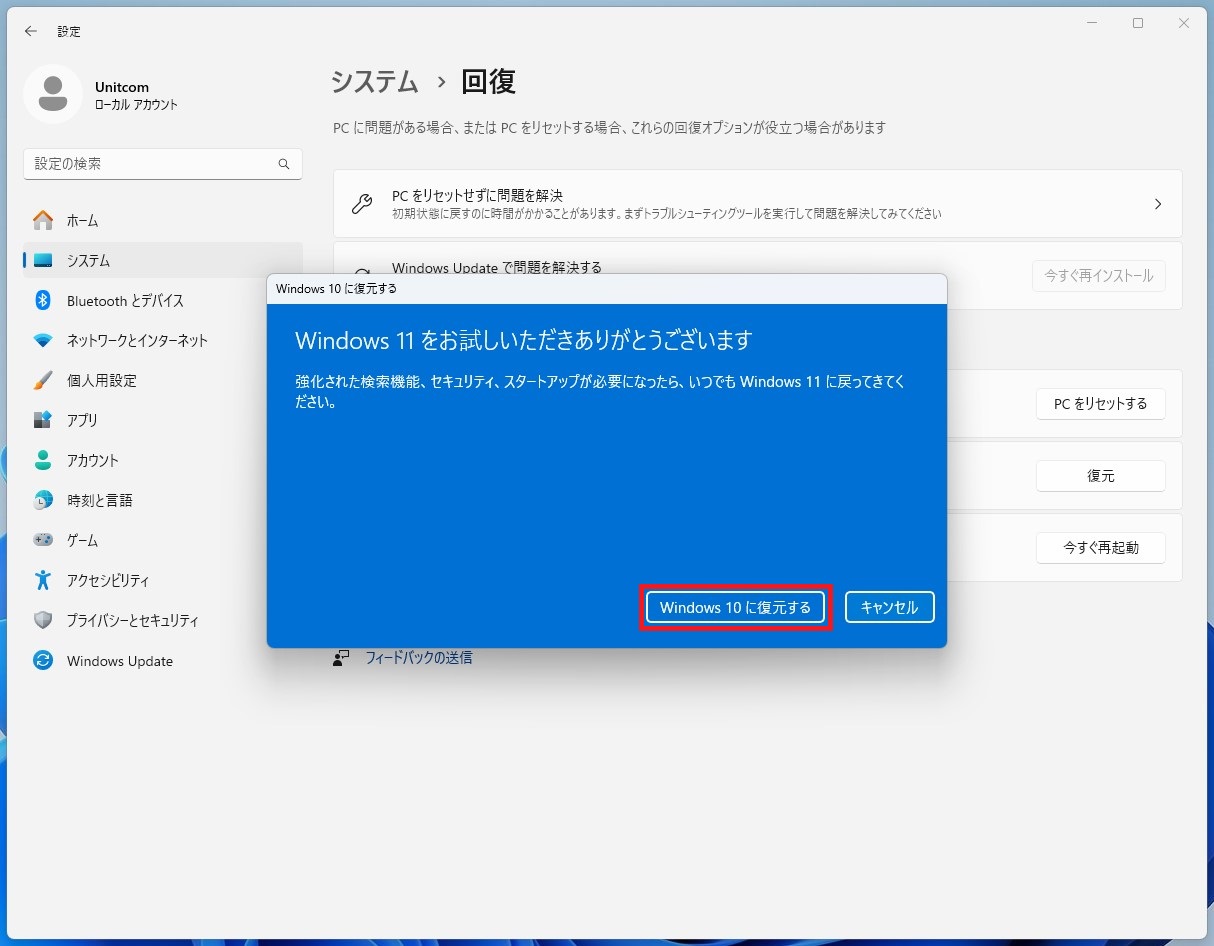
Task: Click the Apps icon in sidebar
Action: click(x=43, y=420)
